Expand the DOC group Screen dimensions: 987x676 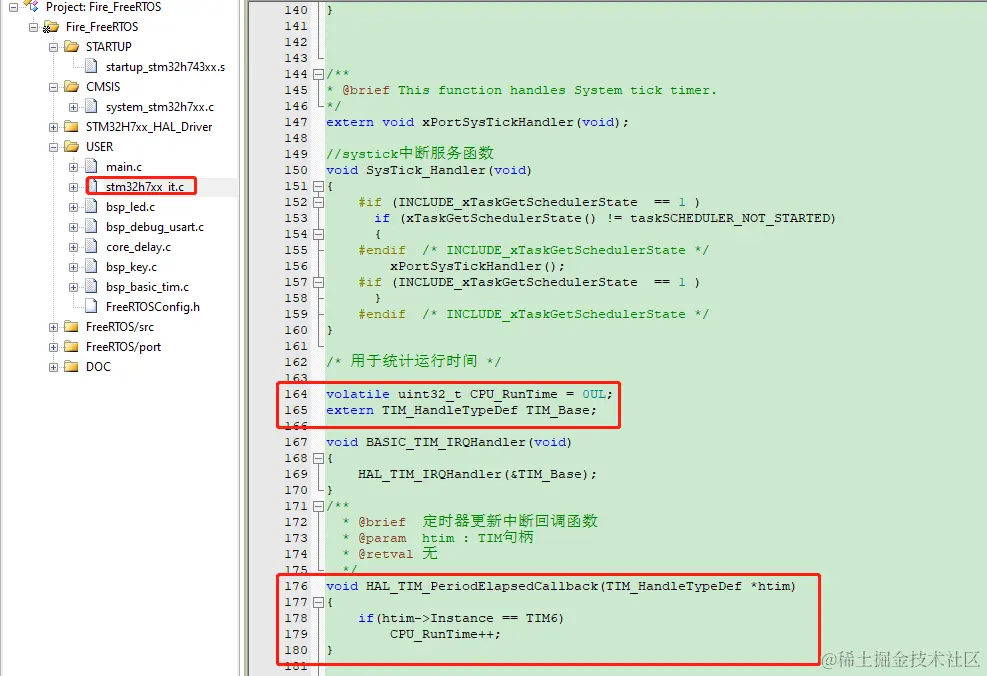click(x=54, y=367)
